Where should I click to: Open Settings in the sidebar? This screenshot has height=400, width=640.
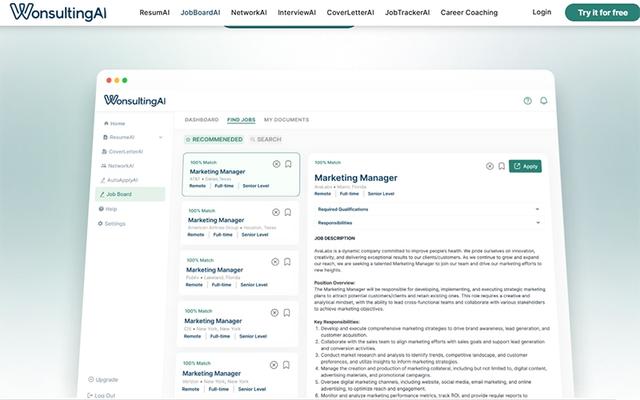[x=115, y=223]
